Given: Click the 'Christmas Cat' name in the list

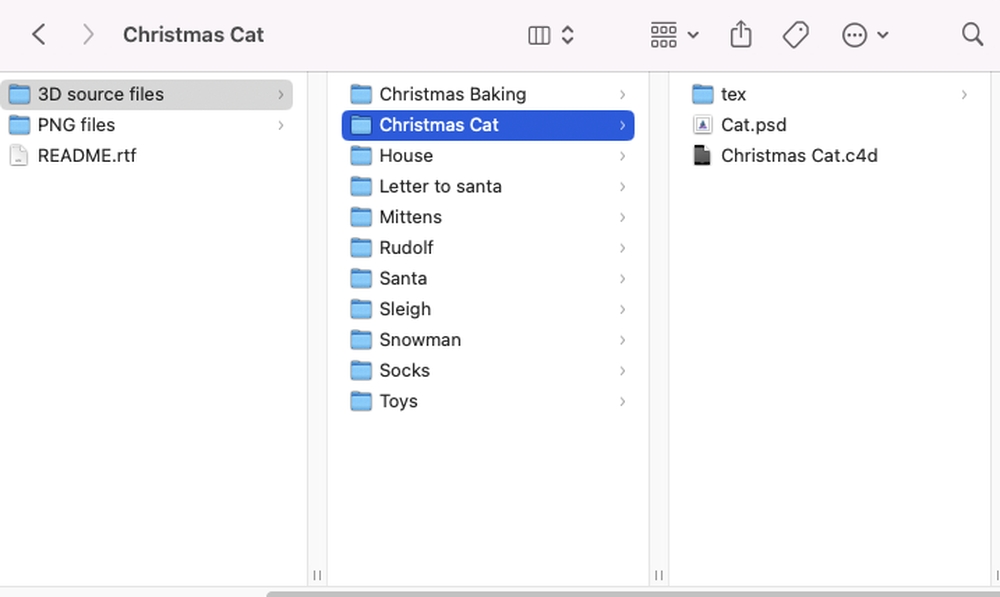Looking at the screenshot, I should pyautogui.click(x=439, y=125).
